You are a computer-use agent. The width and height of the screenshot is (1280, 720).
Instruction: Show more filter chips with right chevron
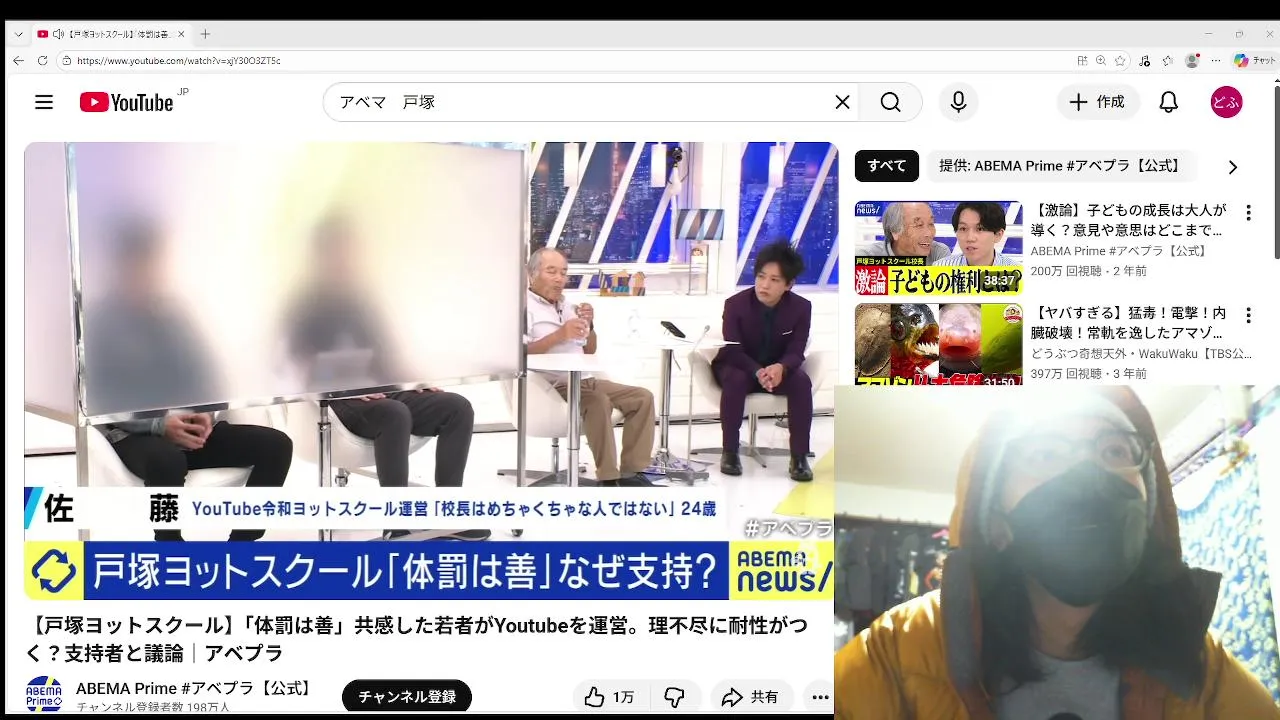[1232, 167]
